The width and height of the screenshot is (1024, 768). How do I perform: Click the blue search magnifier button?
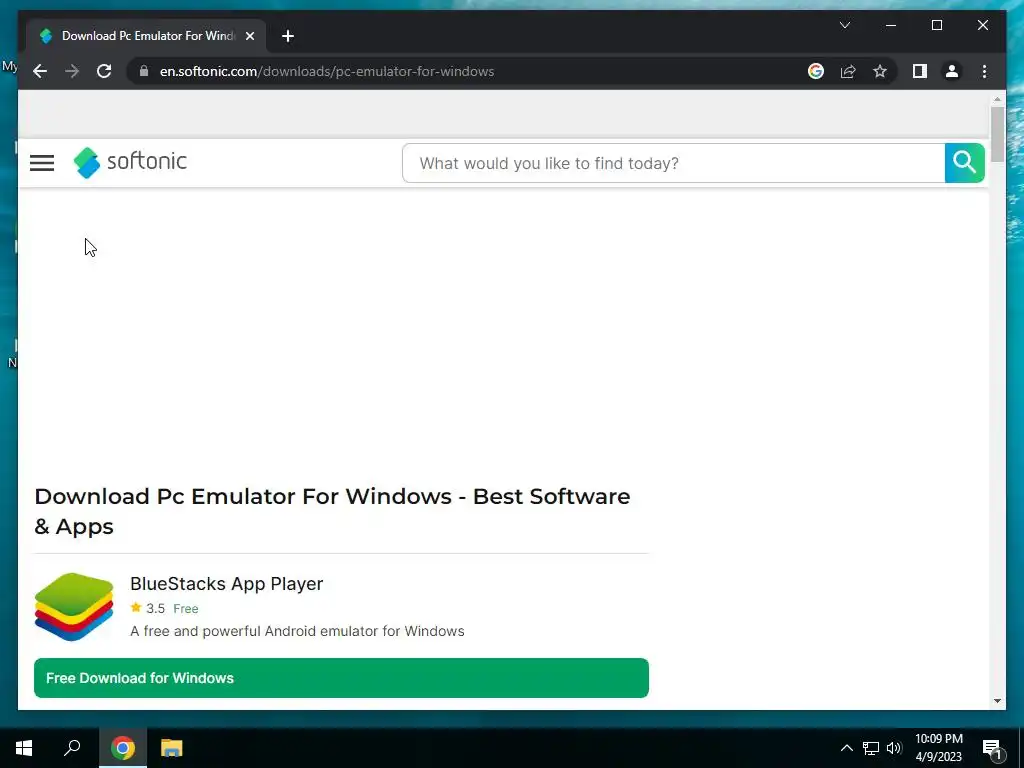(x=964, y=163)
